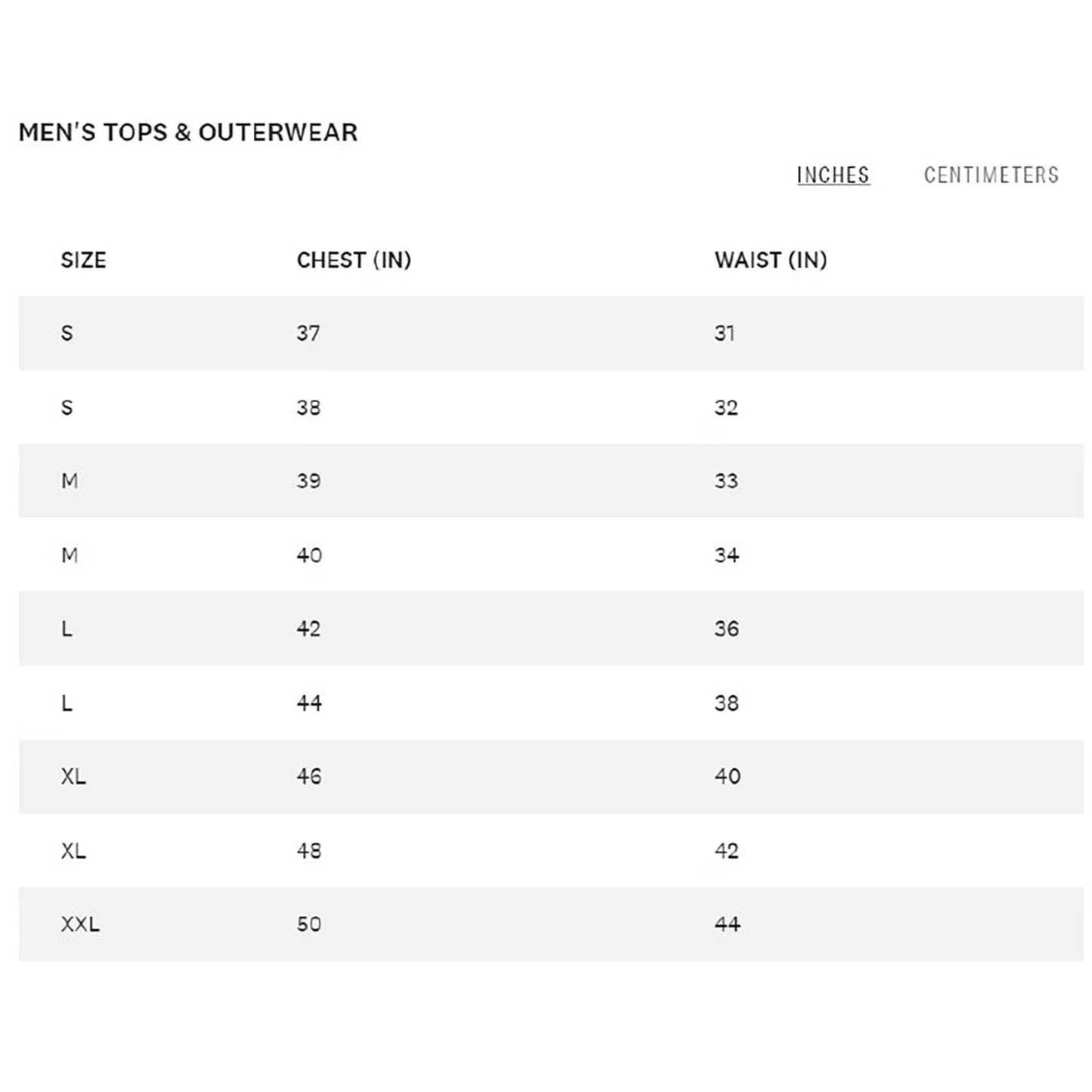Select the XL row with chest 48

(551, 850)
